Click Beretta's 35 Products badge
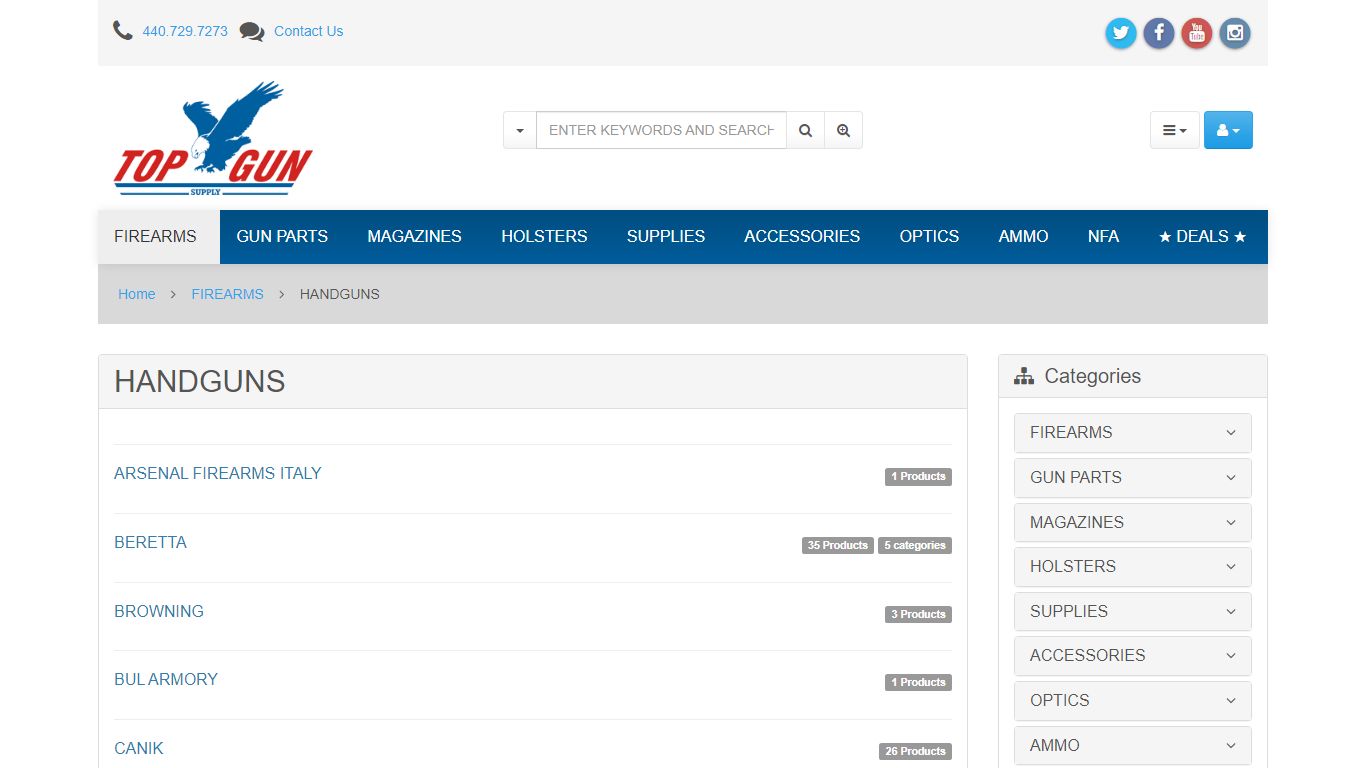The image size is (1366, 768). pyautogui.click(x=838, y=546)
